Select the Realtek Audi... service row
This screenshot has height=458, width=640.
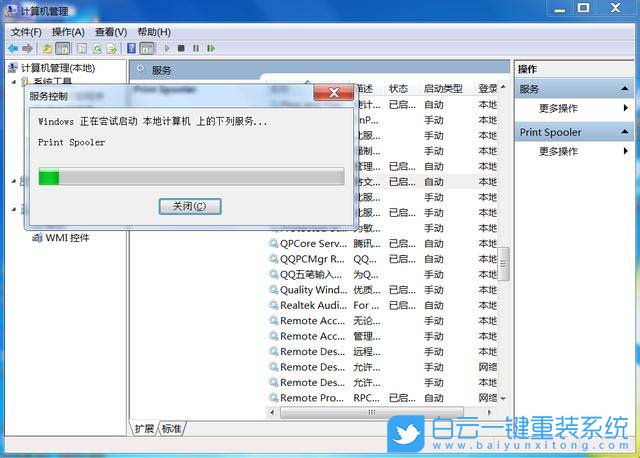click(x=383, y=305)
